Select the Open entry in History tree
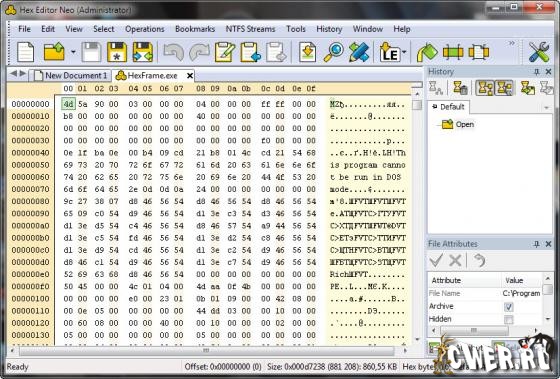 pos(458,124)
